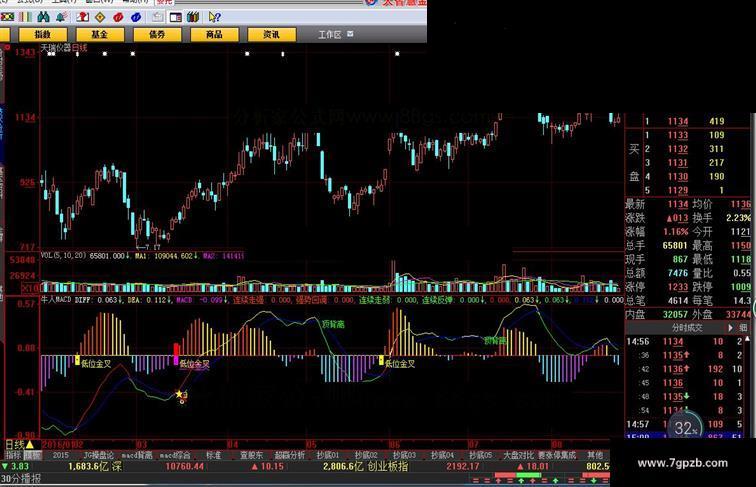The width and height of the screenshot is (756, 487).
Task: Select the 抄底05 indicator tab
Action: coord(480,455)
